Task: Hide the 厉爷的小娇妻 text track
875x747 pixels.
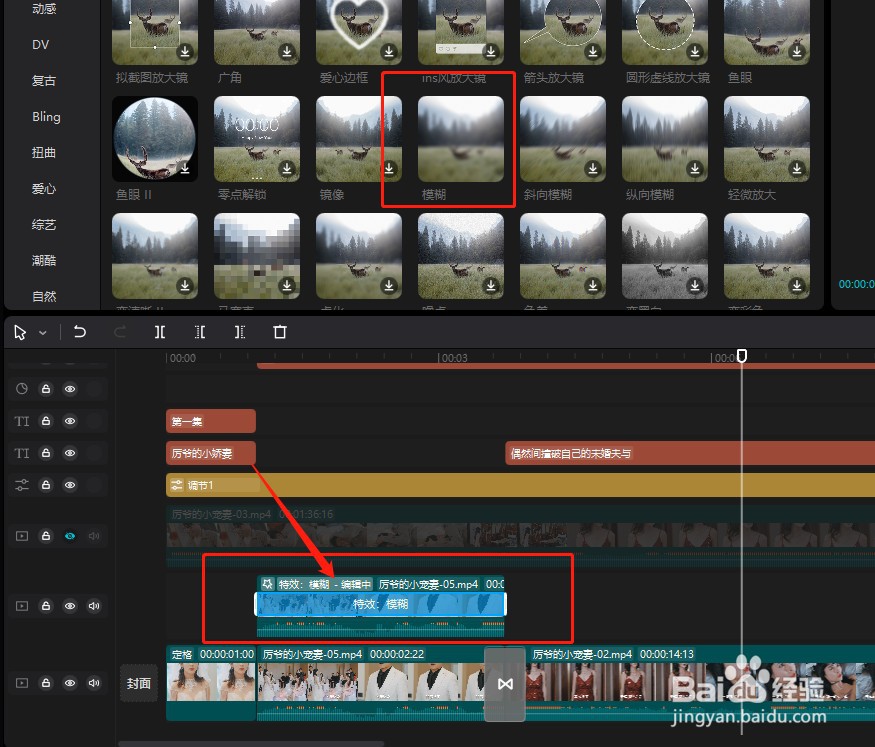Action: click(x=70, y=453)
